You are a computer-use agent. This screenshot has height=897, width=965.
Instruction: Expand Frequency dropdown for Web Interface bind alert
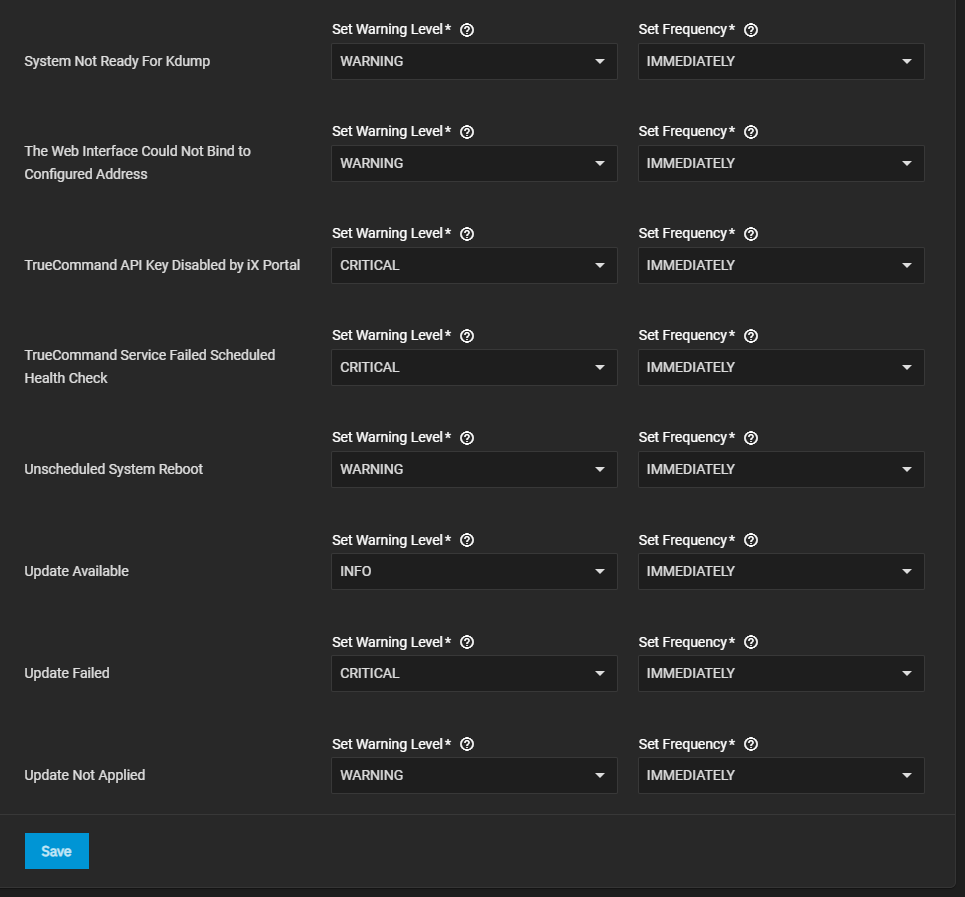pos(781,164)
